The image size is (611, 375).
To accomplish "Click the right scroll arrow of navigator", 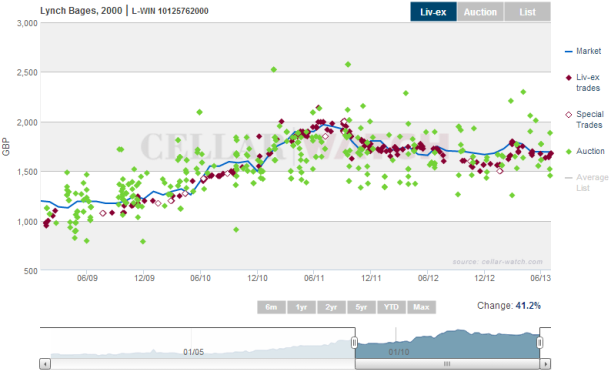I will (x=545, y=364).
